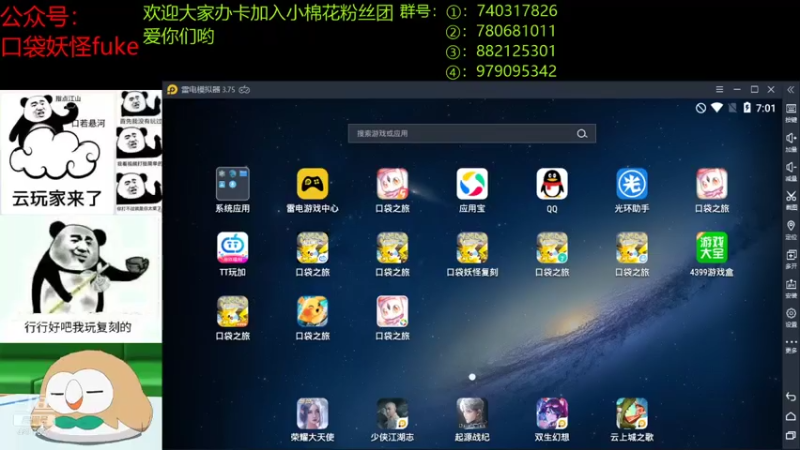The height and width of the screenshot is (450, 800).
Task: Click the battery status icon
Action: click(x=747, y=108)
